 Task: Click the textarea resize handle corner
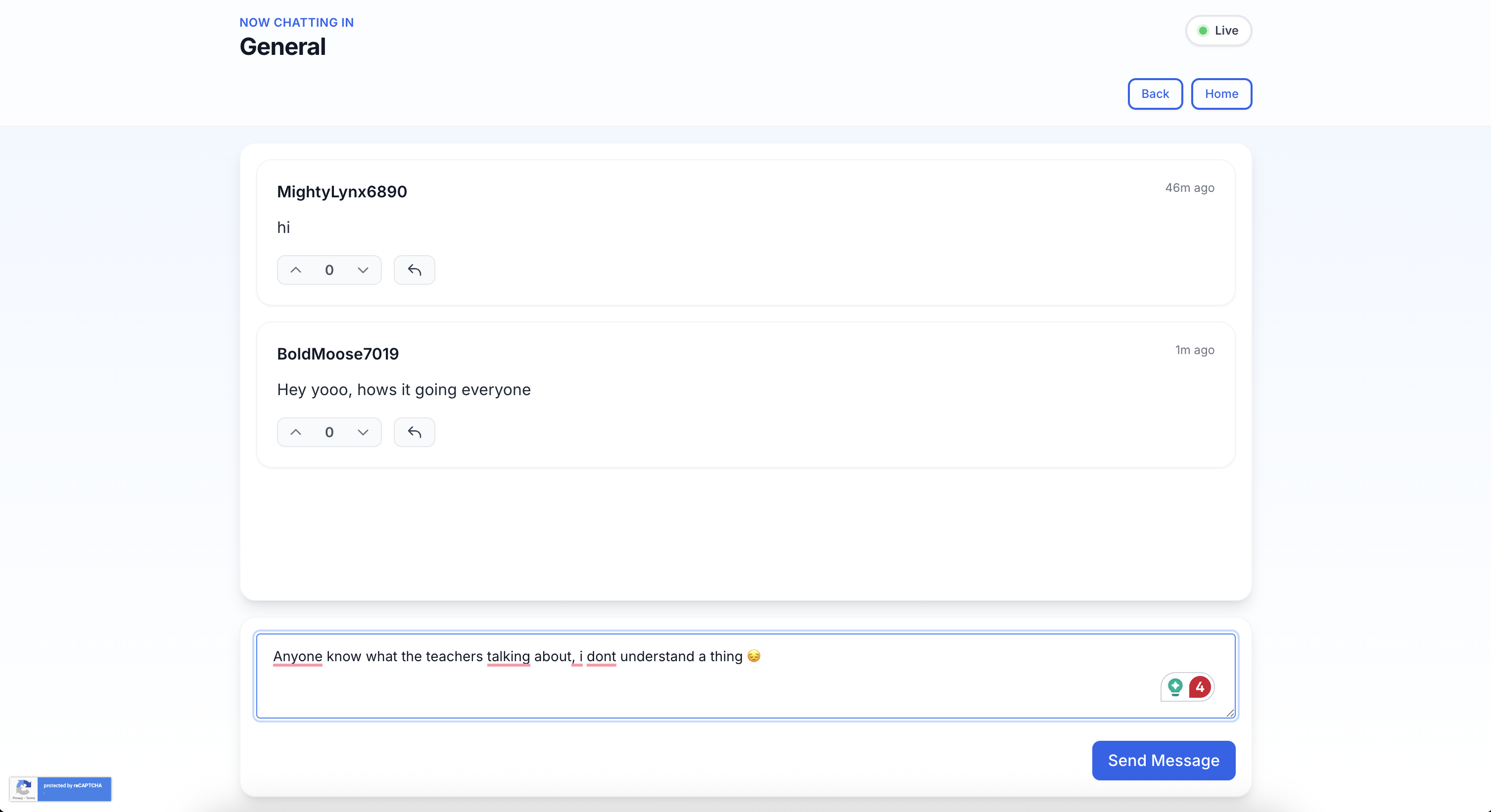click(1230, 713)
